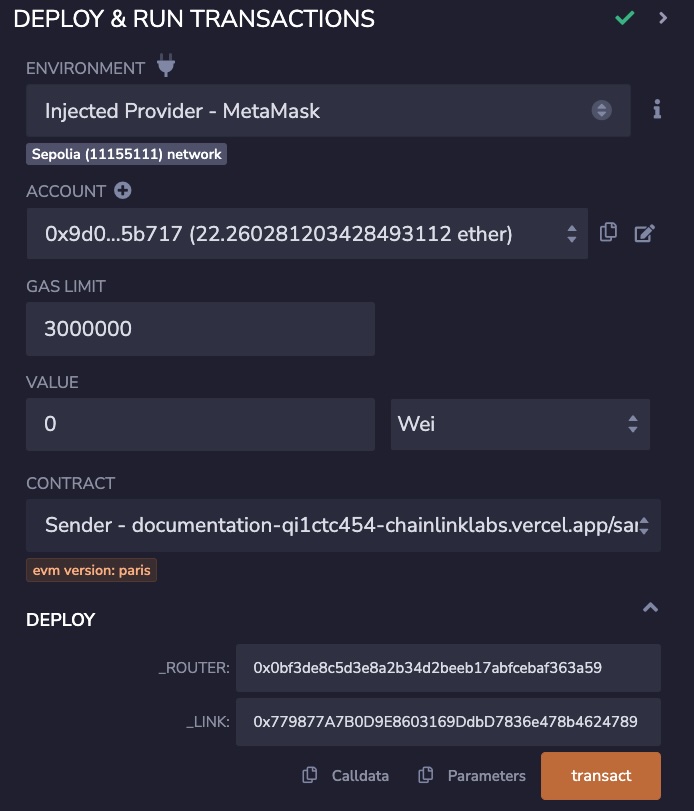
Task: Click the Parameters copy icon
Action: [x=425, y=775]
